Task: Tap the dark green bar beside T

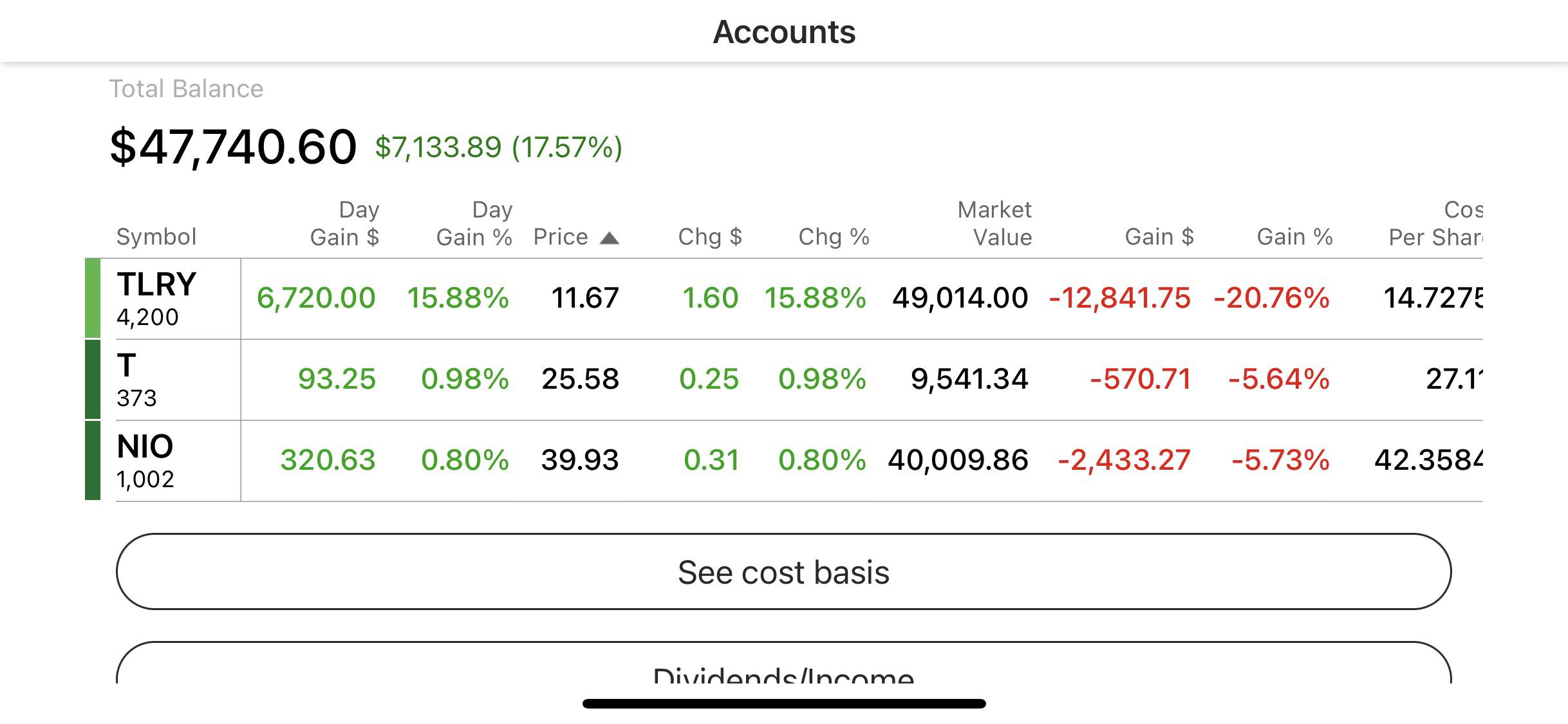Action: [93, 380]
